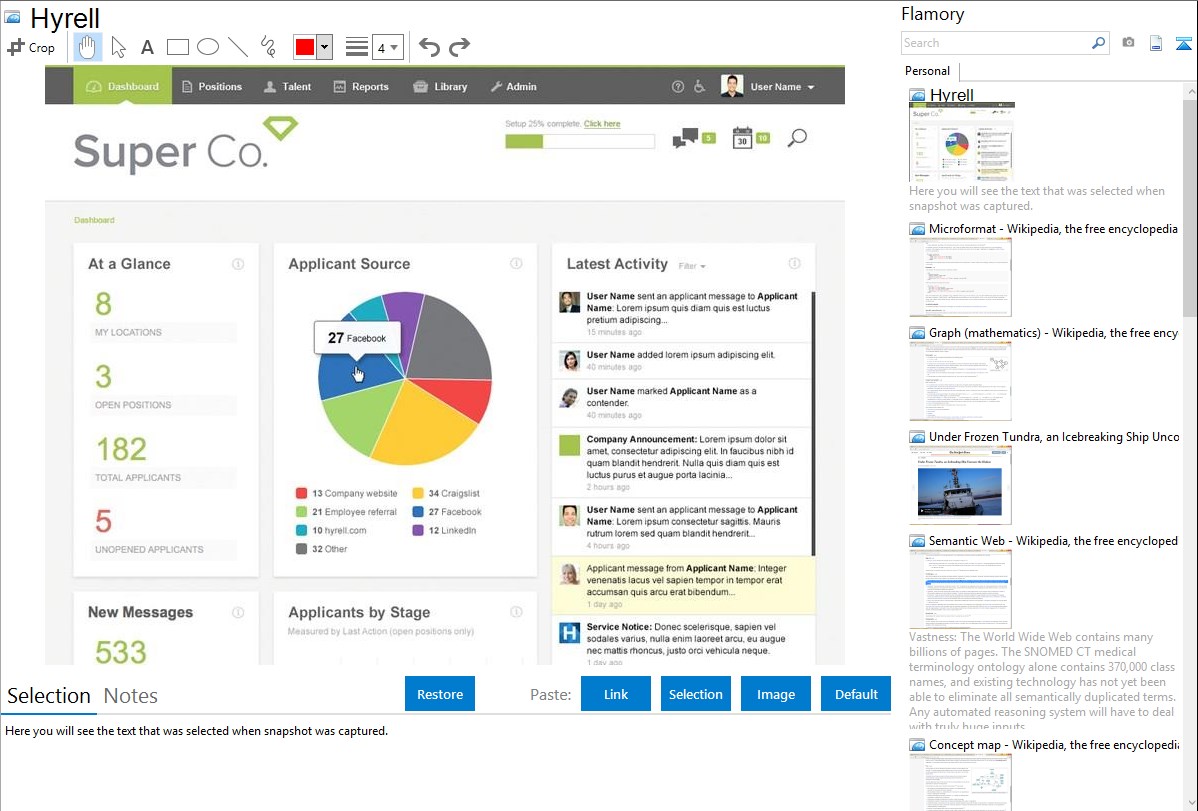Expand the Latest Activity Filter dropdown
This screenshot has height=811, width=1198.
692,266
